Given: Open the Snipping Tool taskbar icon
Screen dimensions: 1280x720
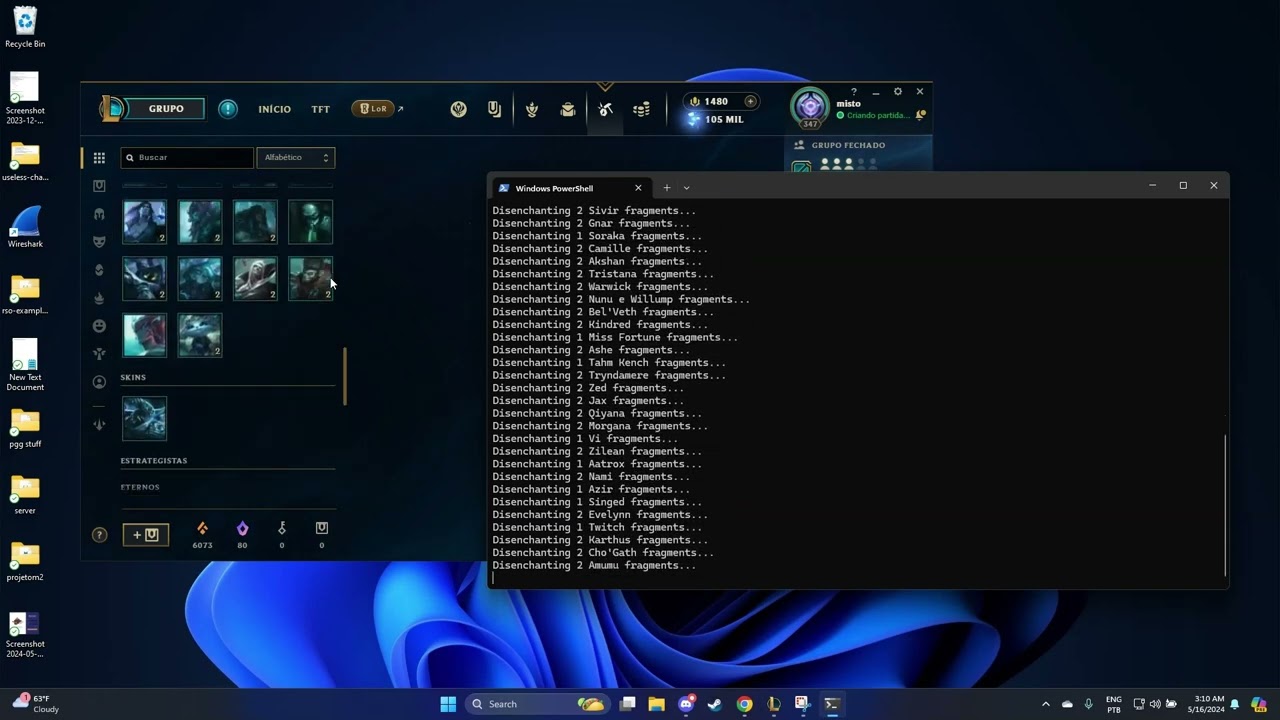Looking at the screenshot, I should coord(802,704).
